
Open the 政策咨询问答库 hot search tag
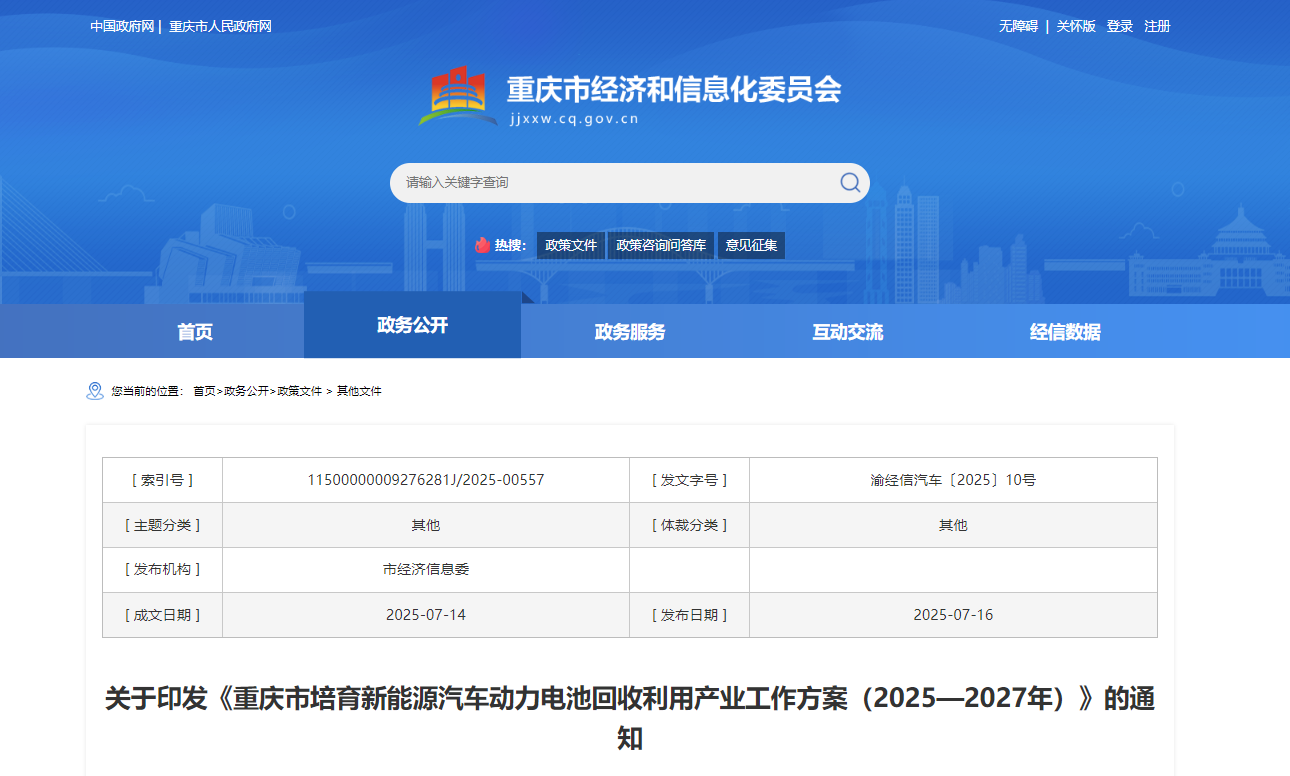point(661,245)
